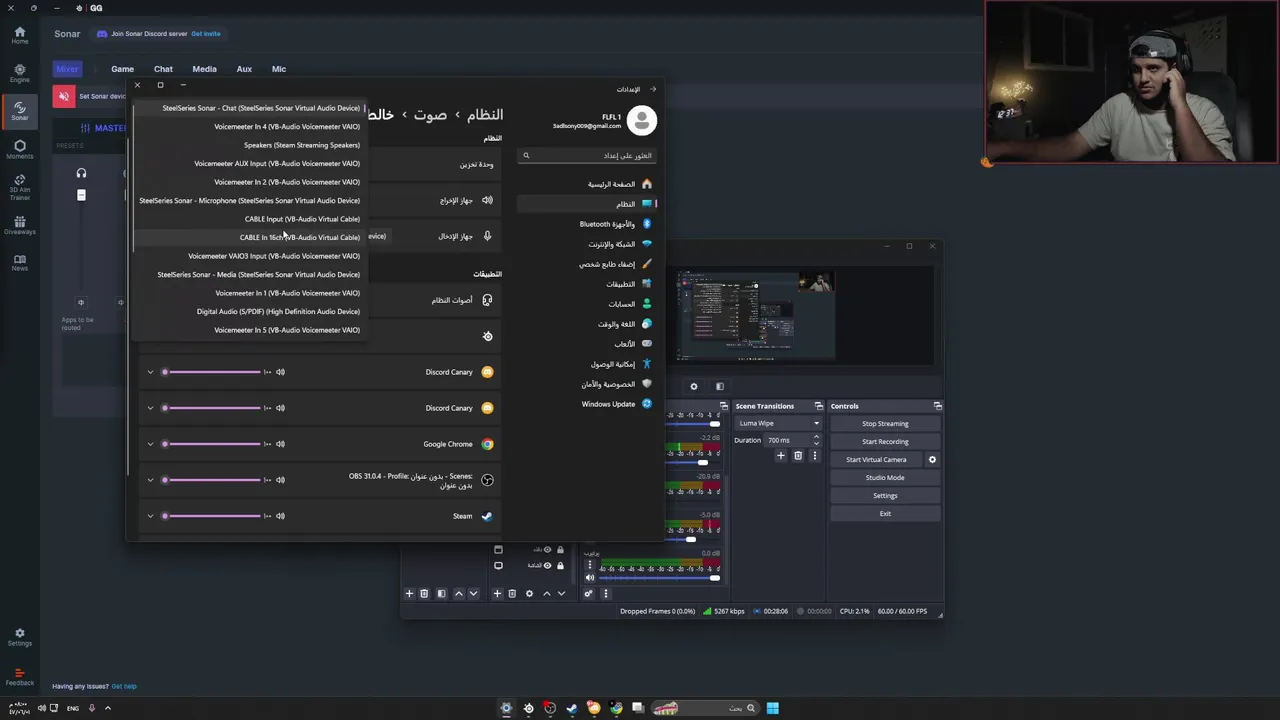
Task: Open virtual camera settings gear in OBS
Action: click(932, 460)
